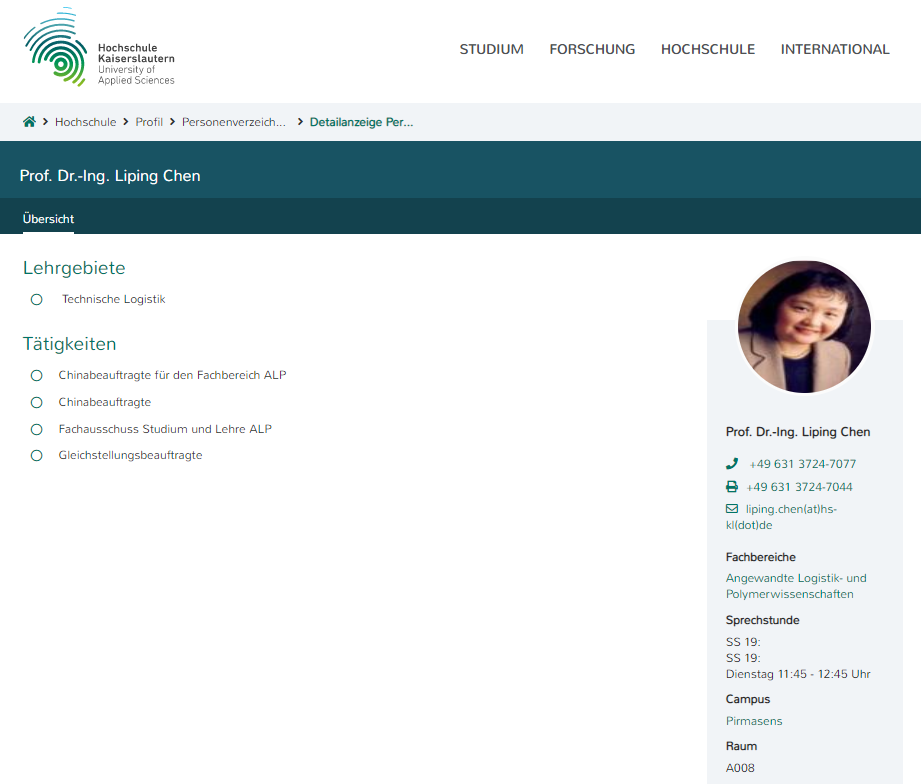921x784 pixels.
Task: Open Personenverzeichnis breadcrumb link
Action: 233,122
